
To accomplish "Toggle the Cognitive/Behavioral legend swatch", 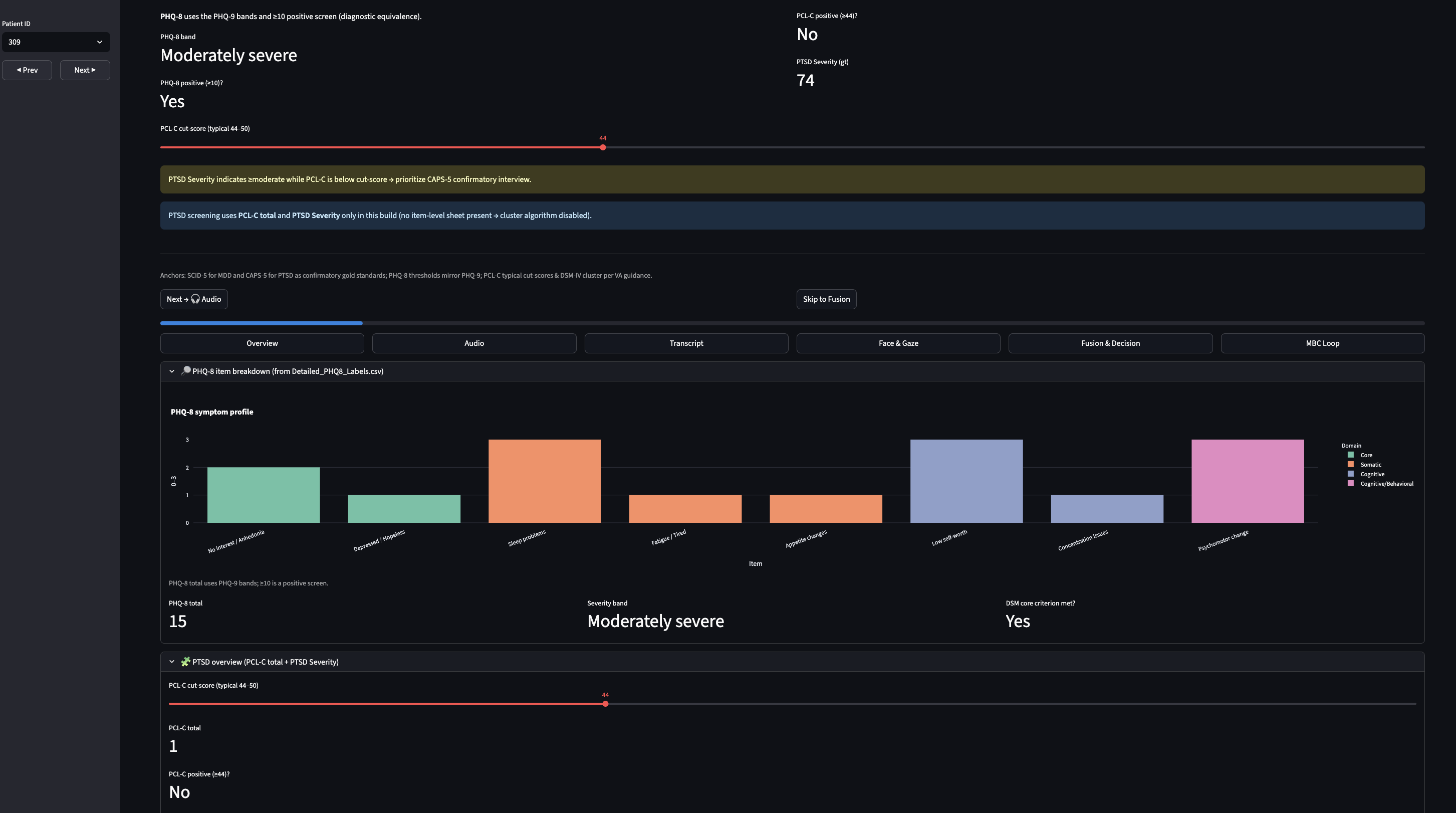I will pos(1351,484).
